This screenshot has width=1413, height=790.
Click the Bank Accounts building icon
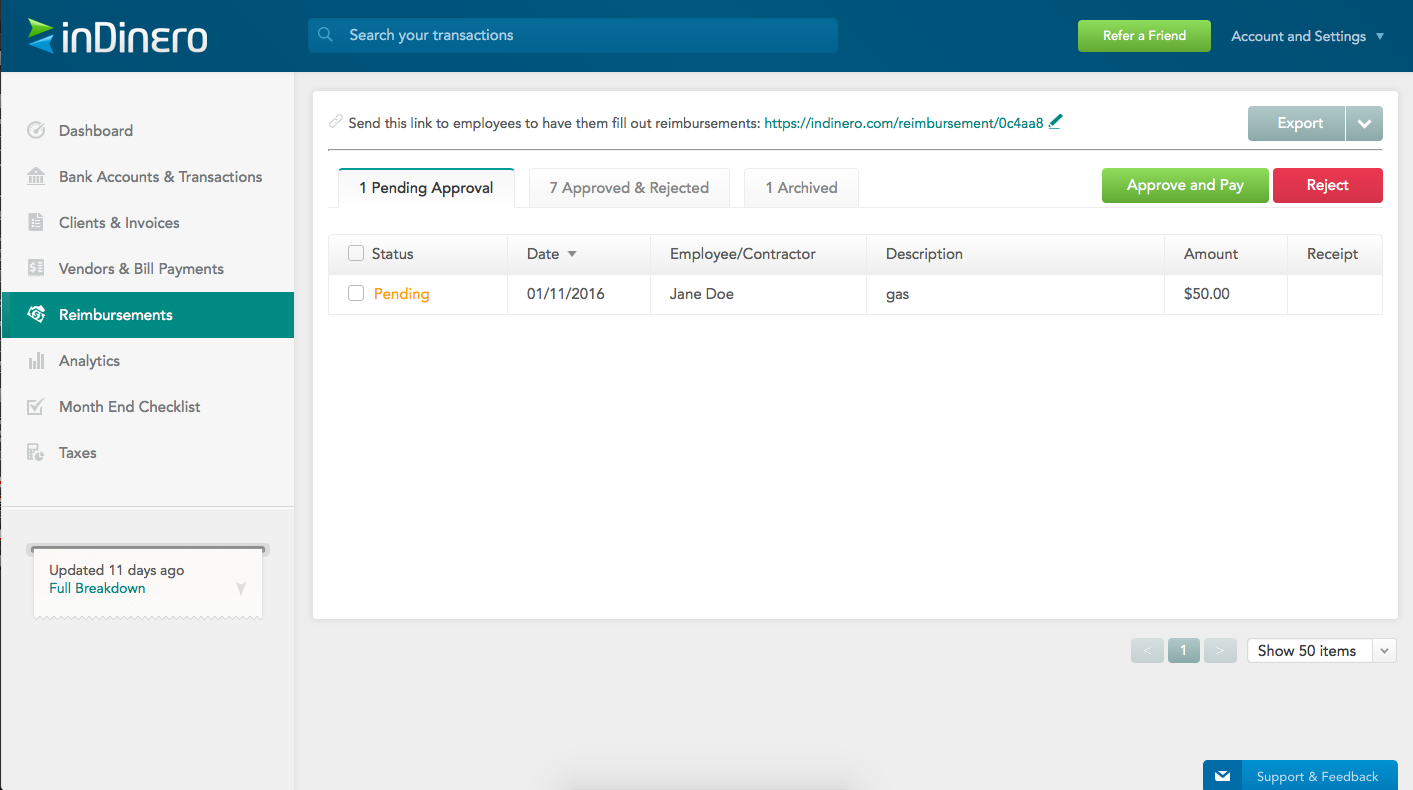[36, 177]
